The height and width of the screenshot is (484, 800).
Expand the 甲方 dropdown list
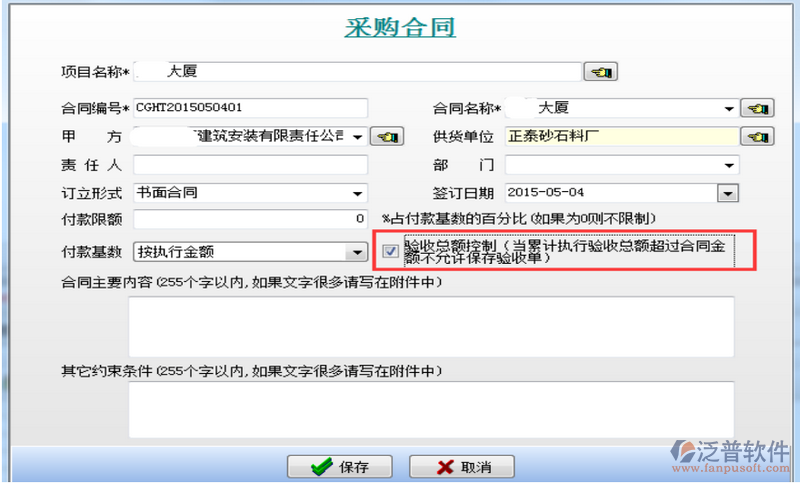click(358, 137)
